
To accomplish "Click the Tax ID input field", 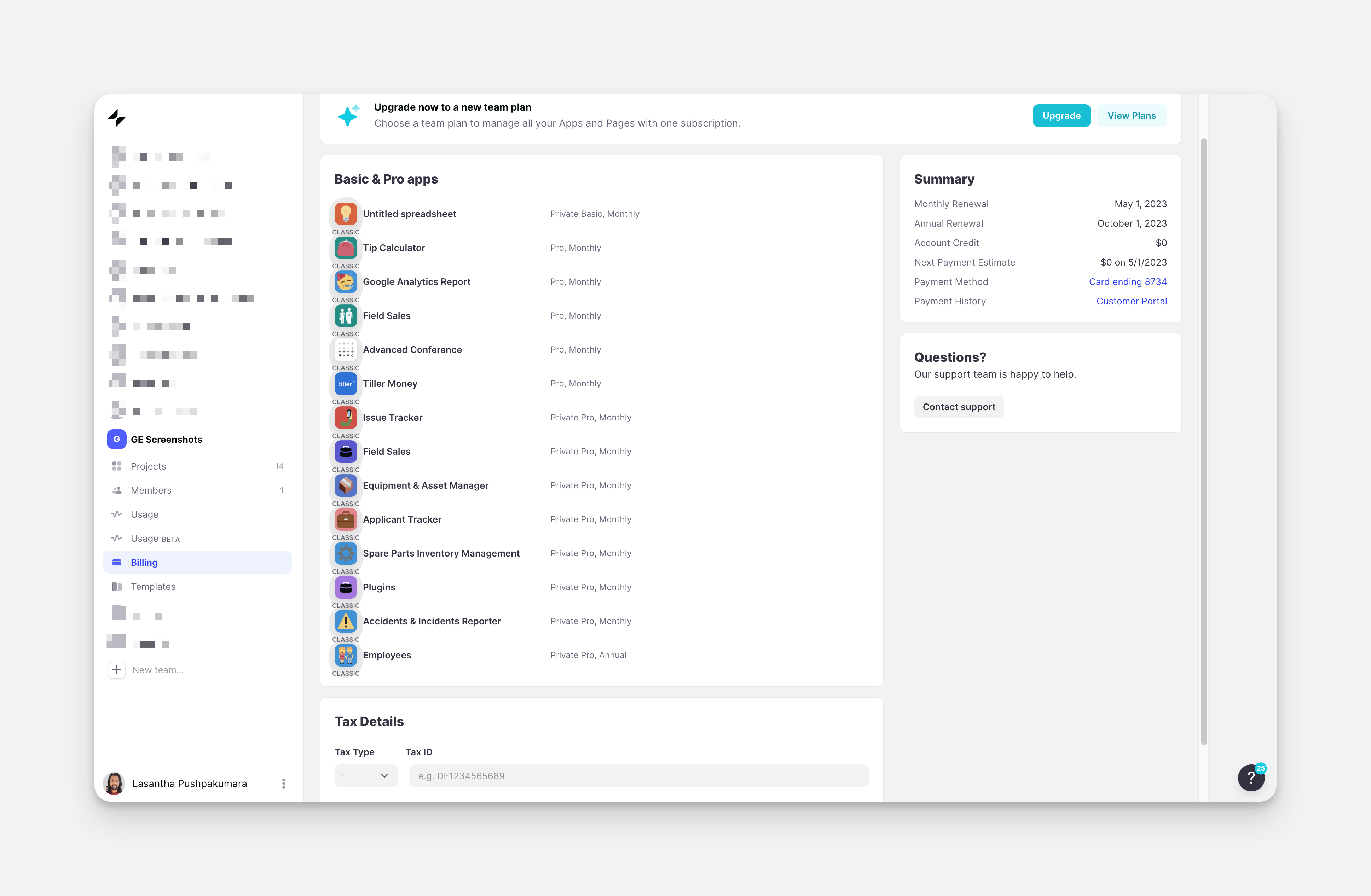I will tap(638, 776).
